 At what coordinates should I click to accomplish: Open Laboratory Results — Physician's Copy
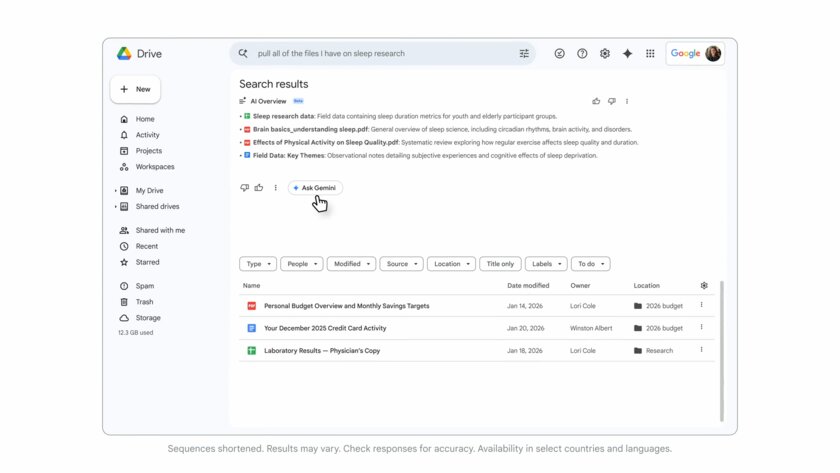point(322,350)
